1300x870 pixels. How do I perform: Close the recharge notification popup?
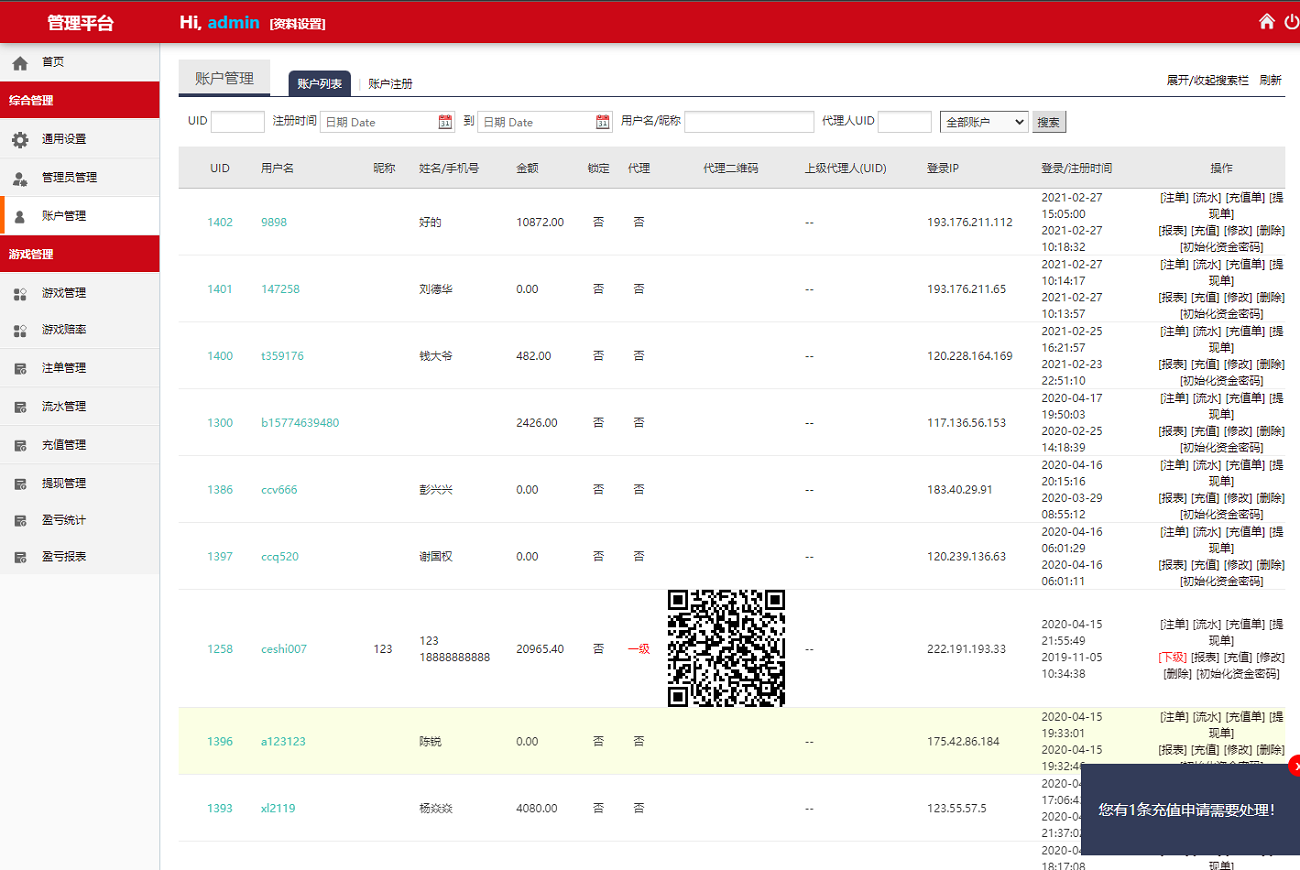coord(1295,766)
